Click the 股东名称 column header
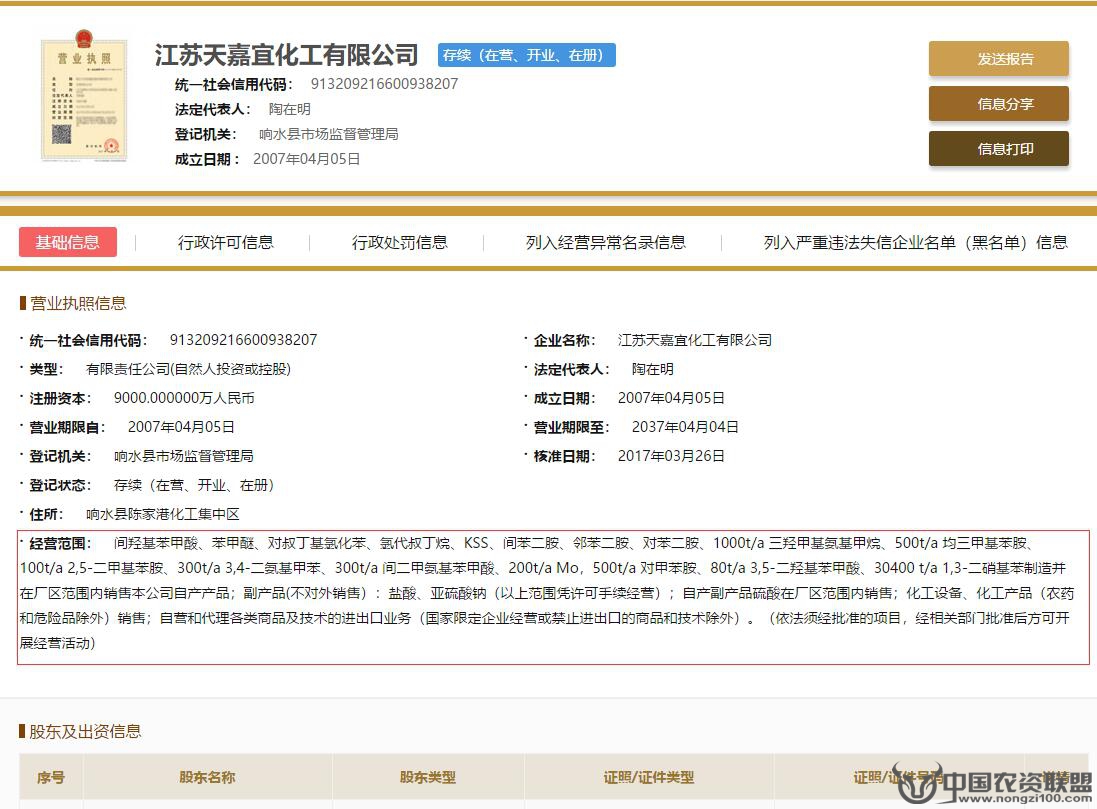The height and width of the screenshot is (809, 1097). click(207, 777)
